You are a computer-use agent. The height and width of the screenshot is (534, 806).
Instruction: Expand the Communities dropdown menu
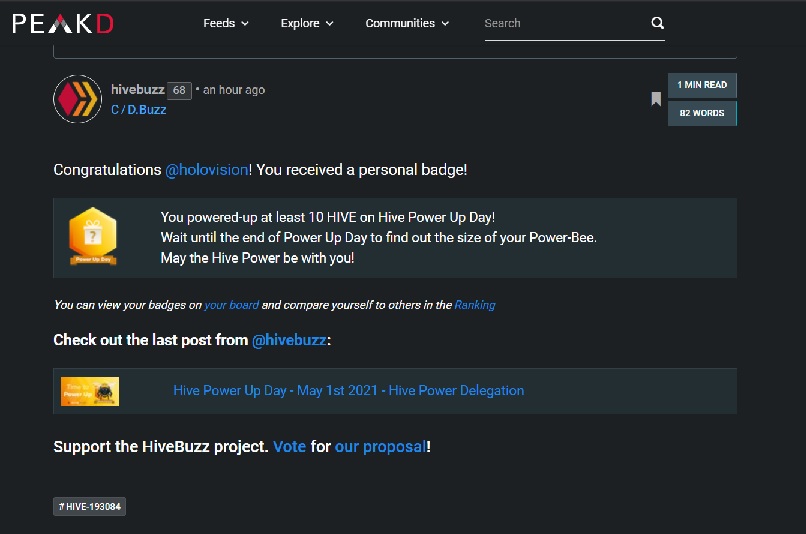click(407, 23)
